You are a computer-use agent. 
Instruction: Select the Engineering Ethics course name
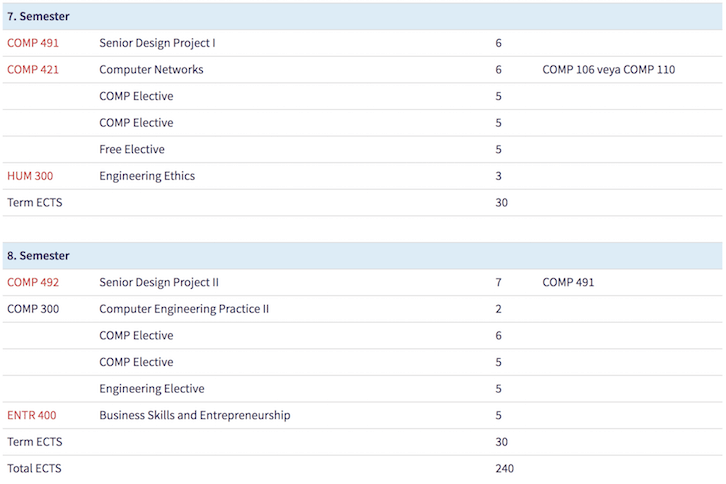pyautogui.click(x=147, y=176)
